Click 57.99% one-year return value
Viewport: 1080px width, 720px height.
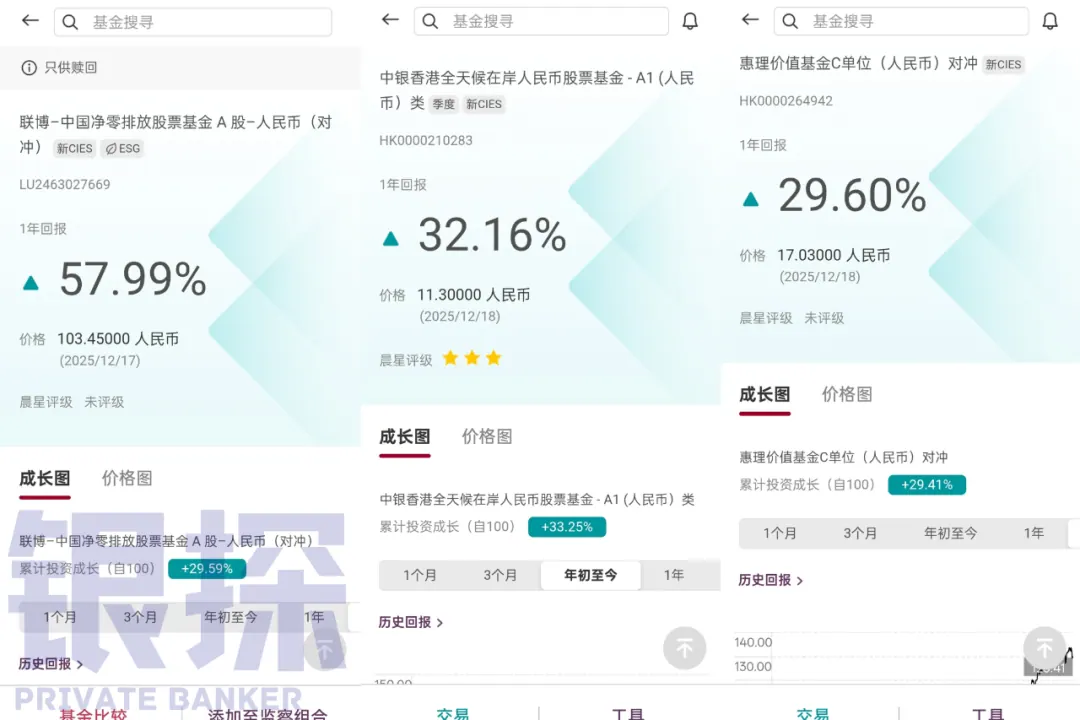[133, 279]
